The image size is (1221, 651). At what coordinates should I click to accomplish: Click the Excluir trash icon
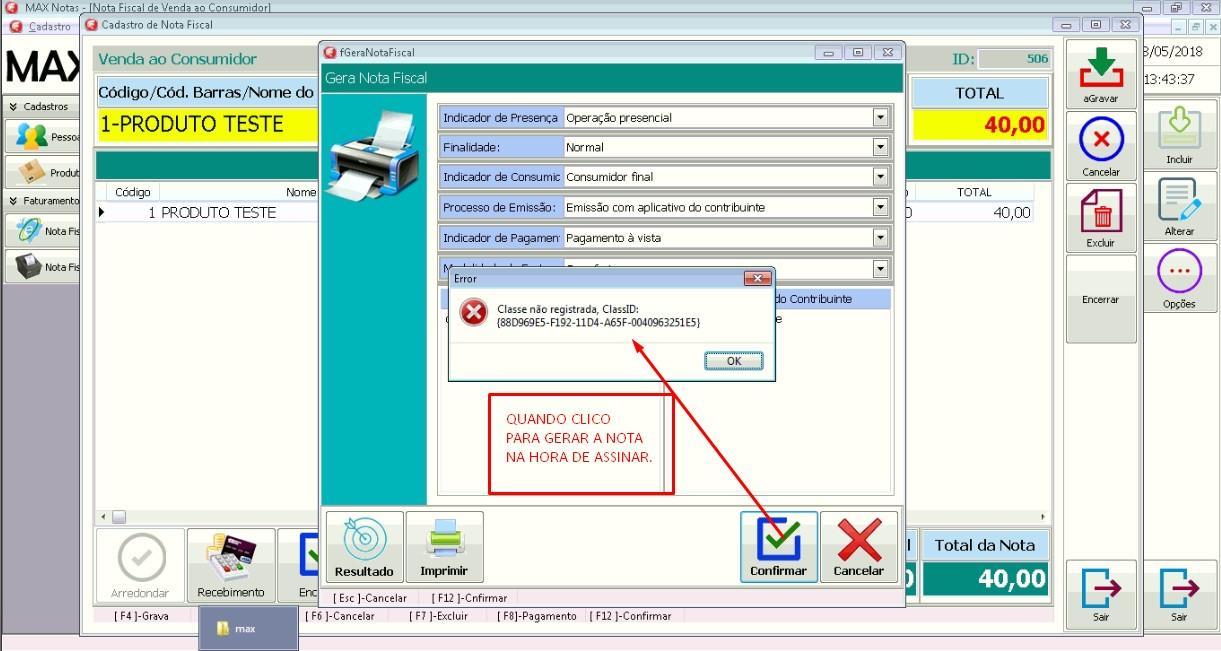(x=1101, y=217)
